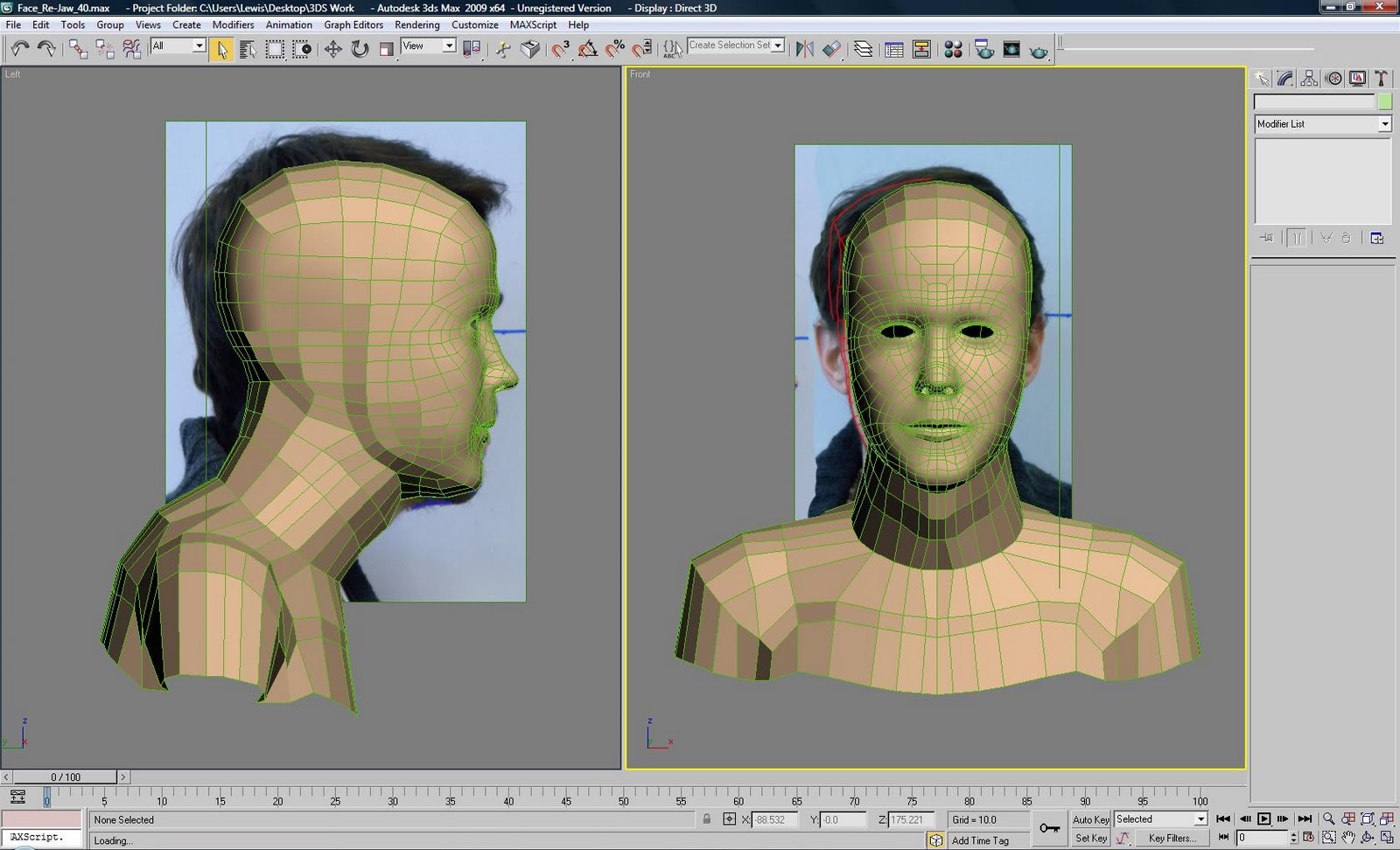Screen dimensions: 1400x850
Task: Open the Utilities panel hammer icon
Action: (1381, 79)
